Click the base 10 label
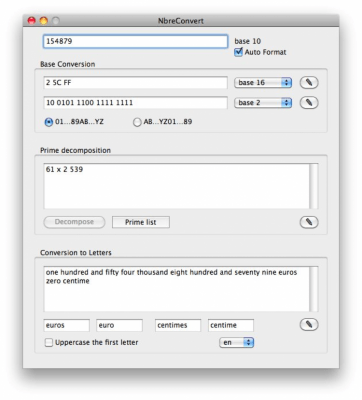Screen dimensions: 362x400 [248, 41]
